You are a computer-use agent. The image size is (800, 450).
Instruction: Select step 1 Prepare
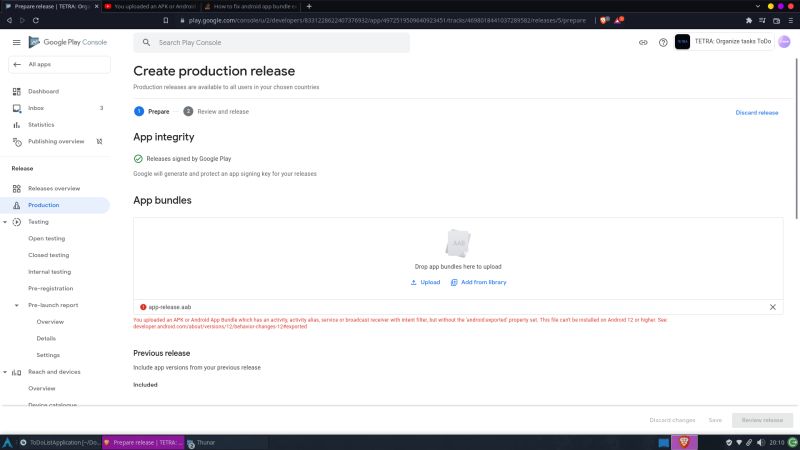[152, 111]
